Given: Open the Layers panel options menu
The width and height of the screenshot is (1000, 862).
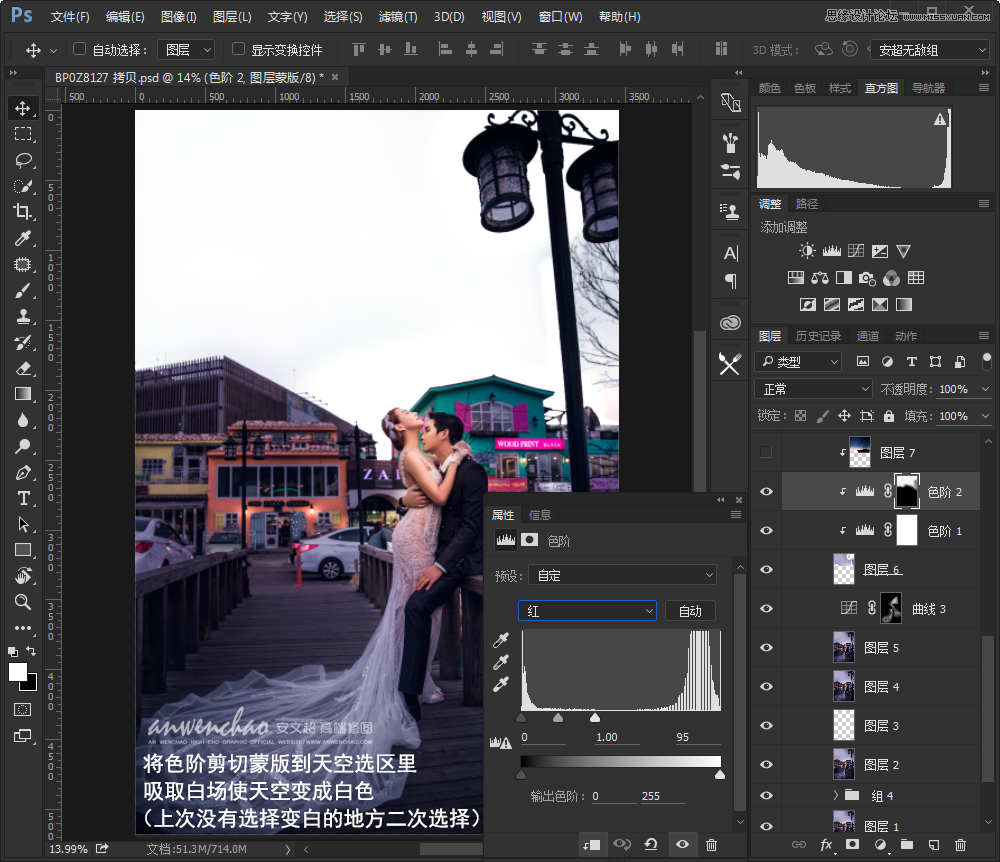Looking at the screenshot, I should click(984, 335).
